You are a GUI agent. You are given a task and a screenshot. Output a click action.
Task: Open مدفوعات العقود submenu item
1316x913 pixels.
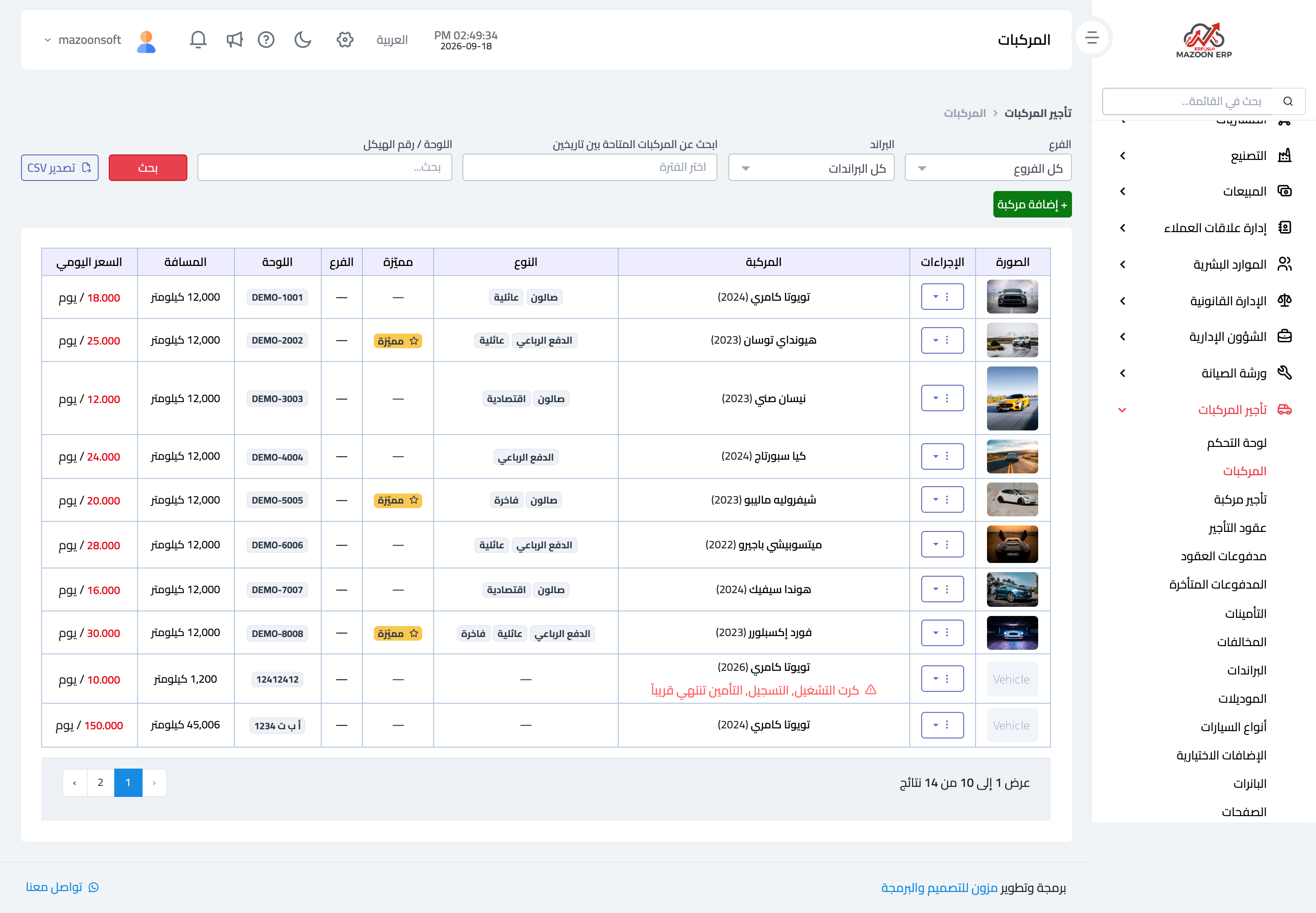[1223, 556]
